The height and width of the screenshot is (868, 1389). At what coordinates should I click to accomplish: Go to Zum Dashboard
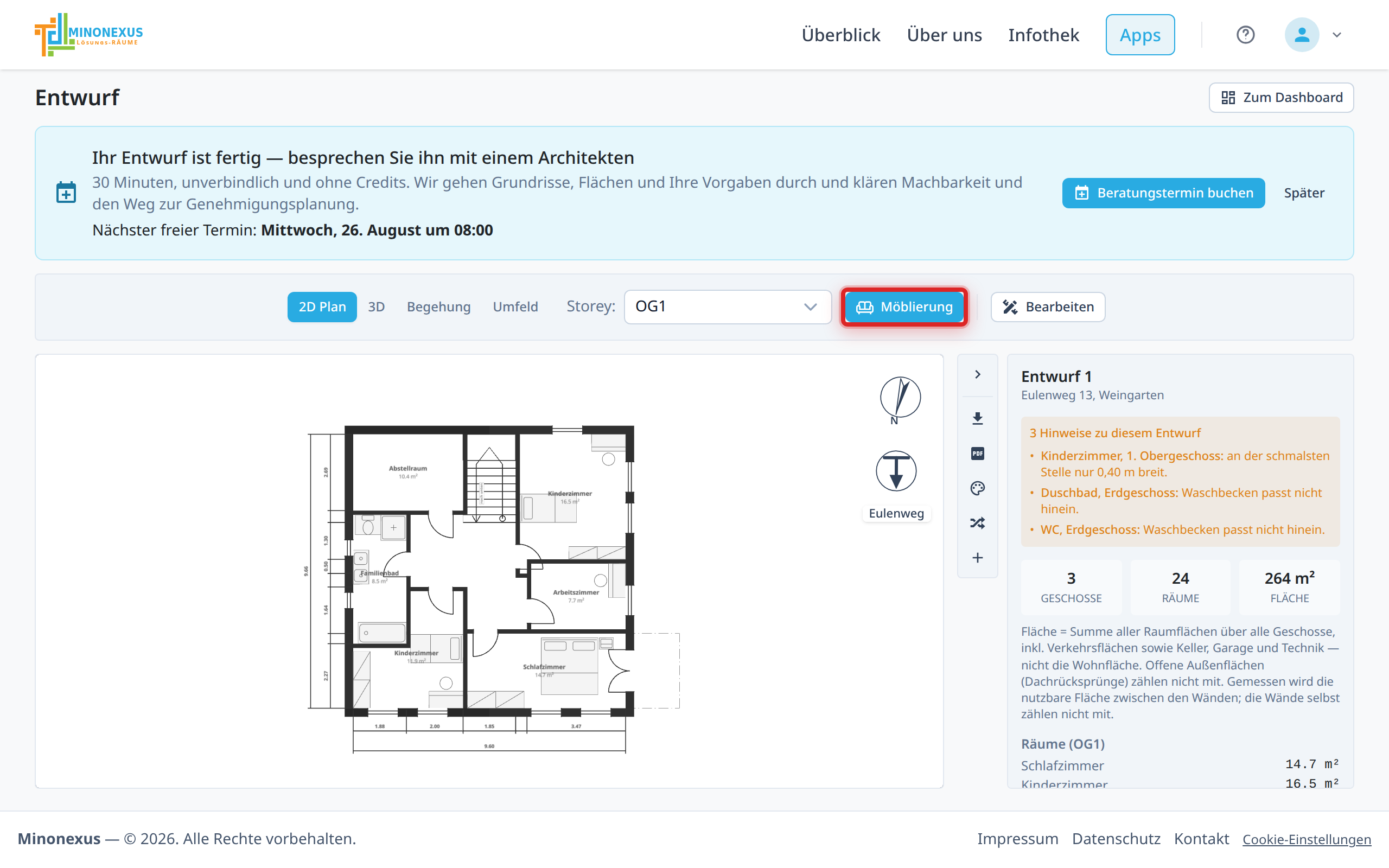1281,98
